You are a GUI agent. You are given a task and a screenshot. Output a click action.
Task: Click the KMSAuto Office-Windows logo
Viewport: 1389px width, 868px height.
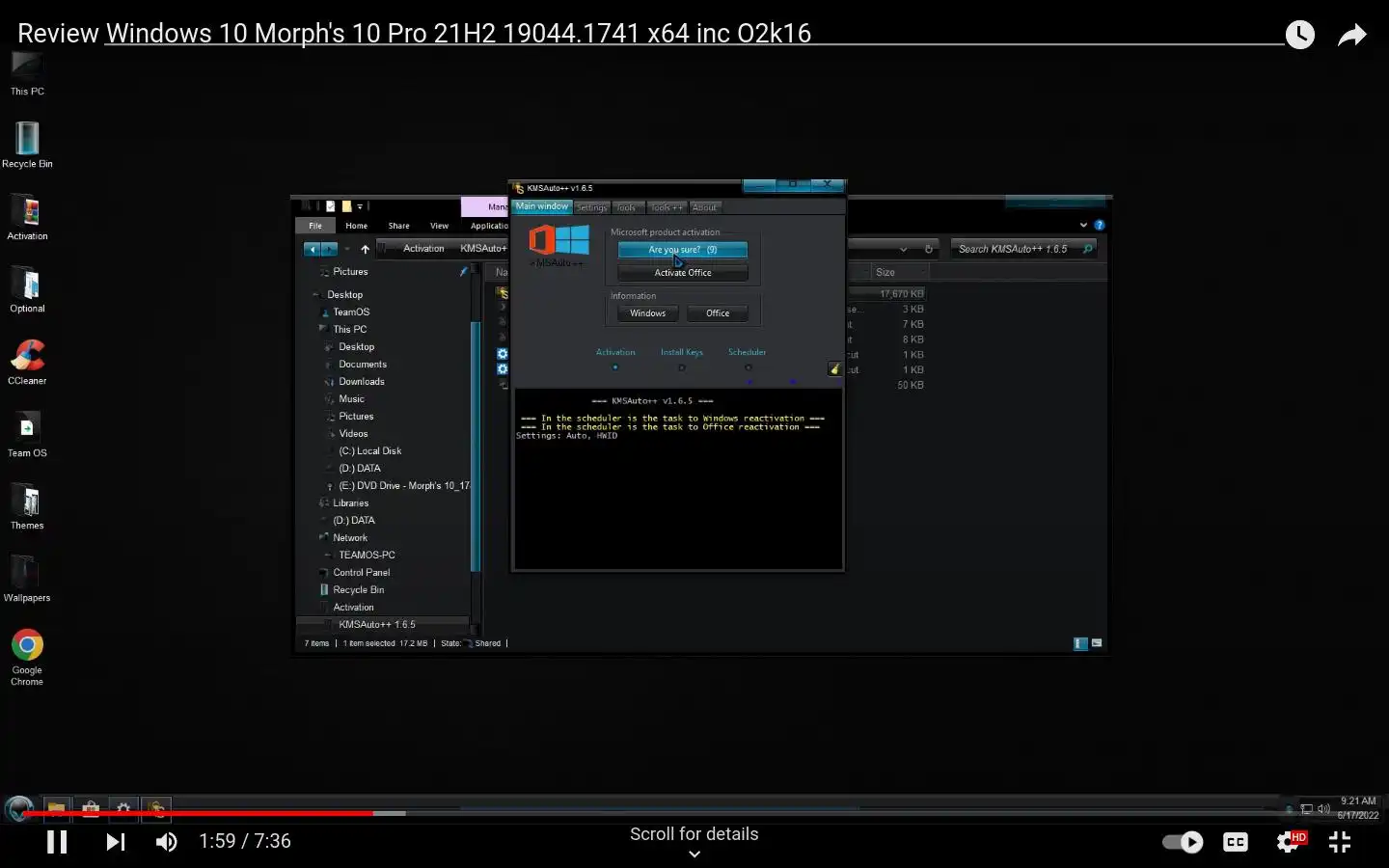(558, 241)
